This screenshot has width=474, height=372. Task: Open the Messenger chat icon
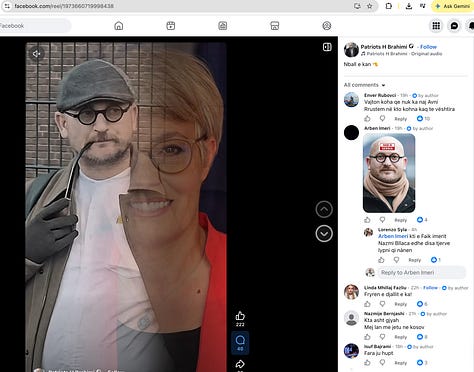[x=454, y=26]
